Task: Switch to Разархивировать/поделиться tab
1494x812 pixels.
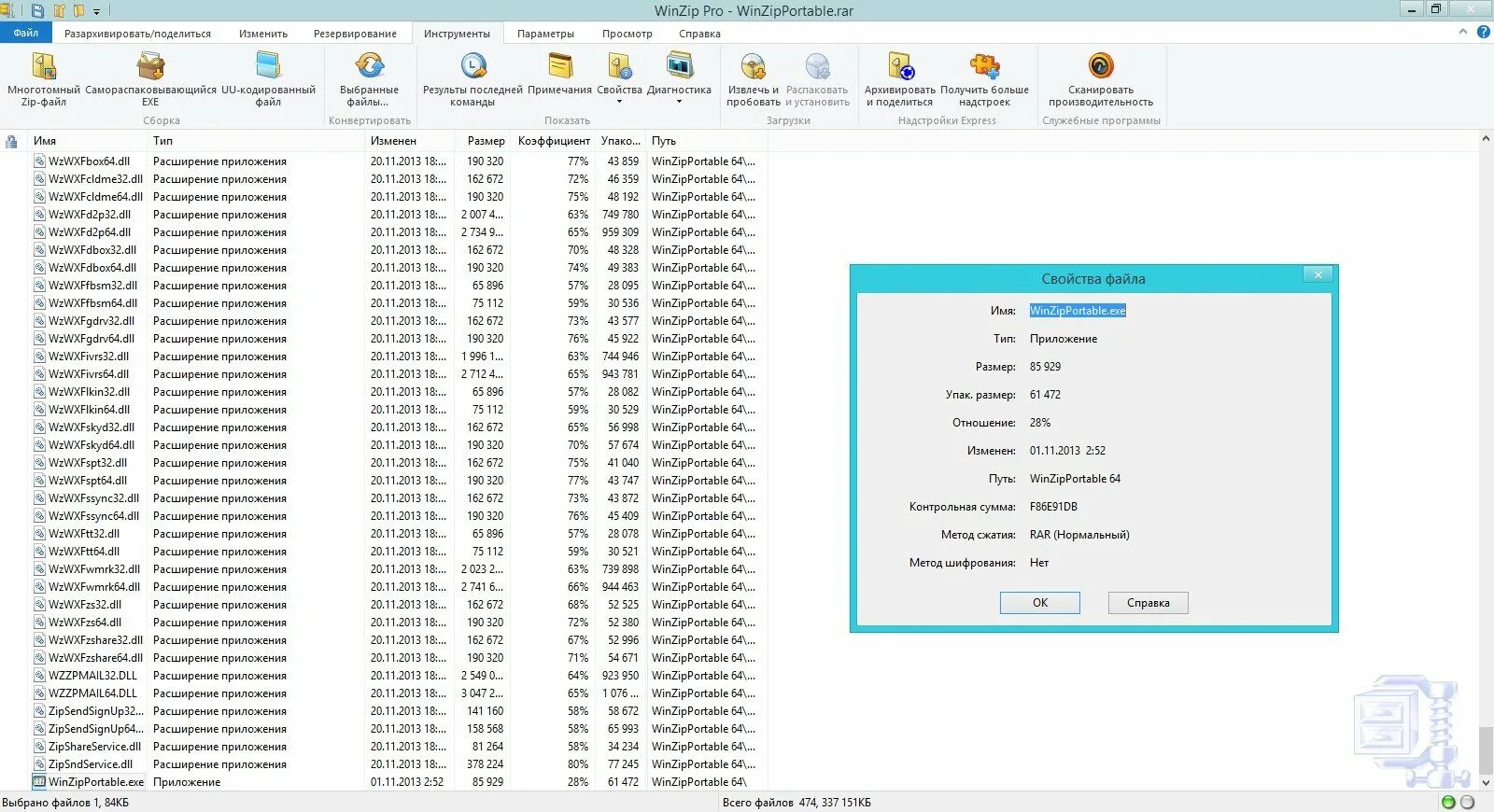Action: coord(137,34)
